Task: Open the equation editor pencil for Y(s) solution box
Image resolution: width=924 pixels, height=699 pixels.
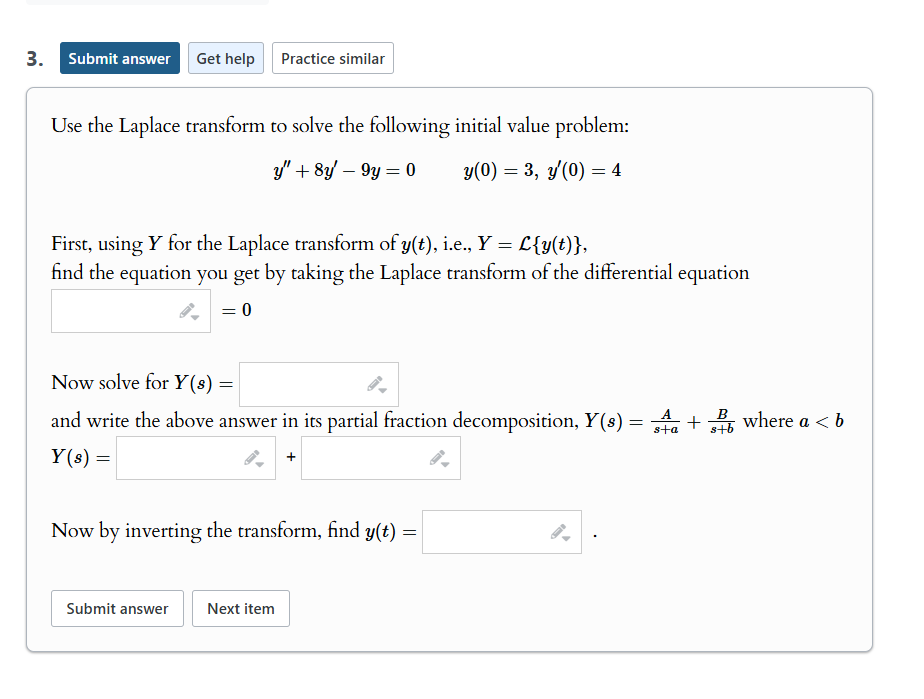Action: (x=376, y=383)
